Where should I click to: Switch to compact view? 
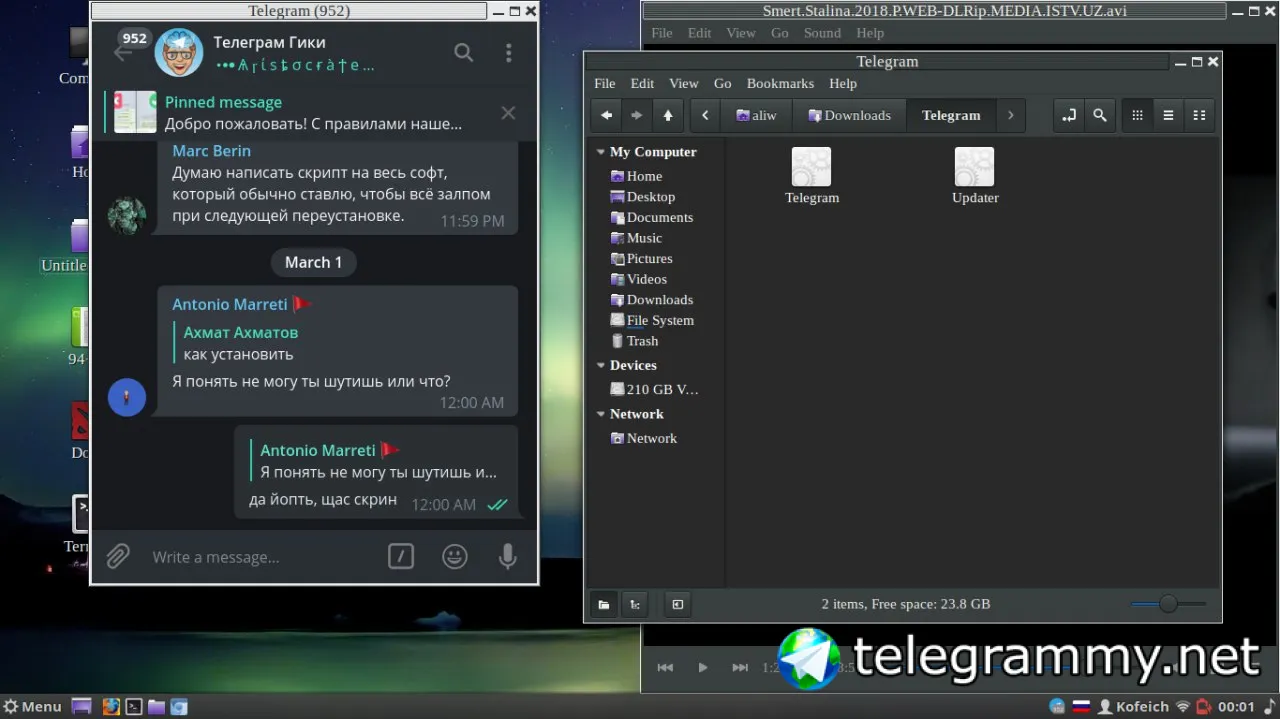(x=1199, y=115)
